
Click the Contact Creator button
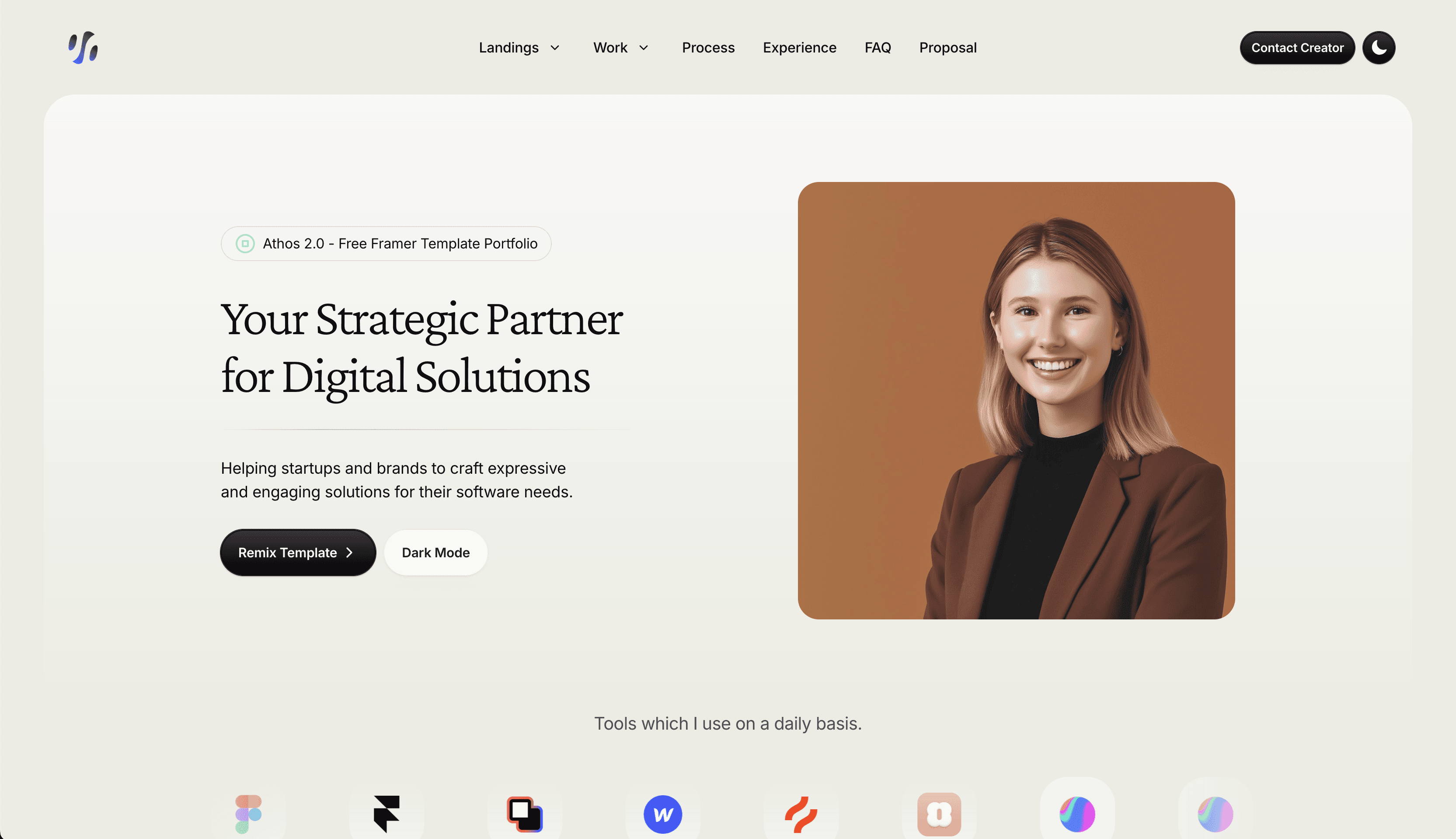pyautogui.click(x=1297, y=47)
